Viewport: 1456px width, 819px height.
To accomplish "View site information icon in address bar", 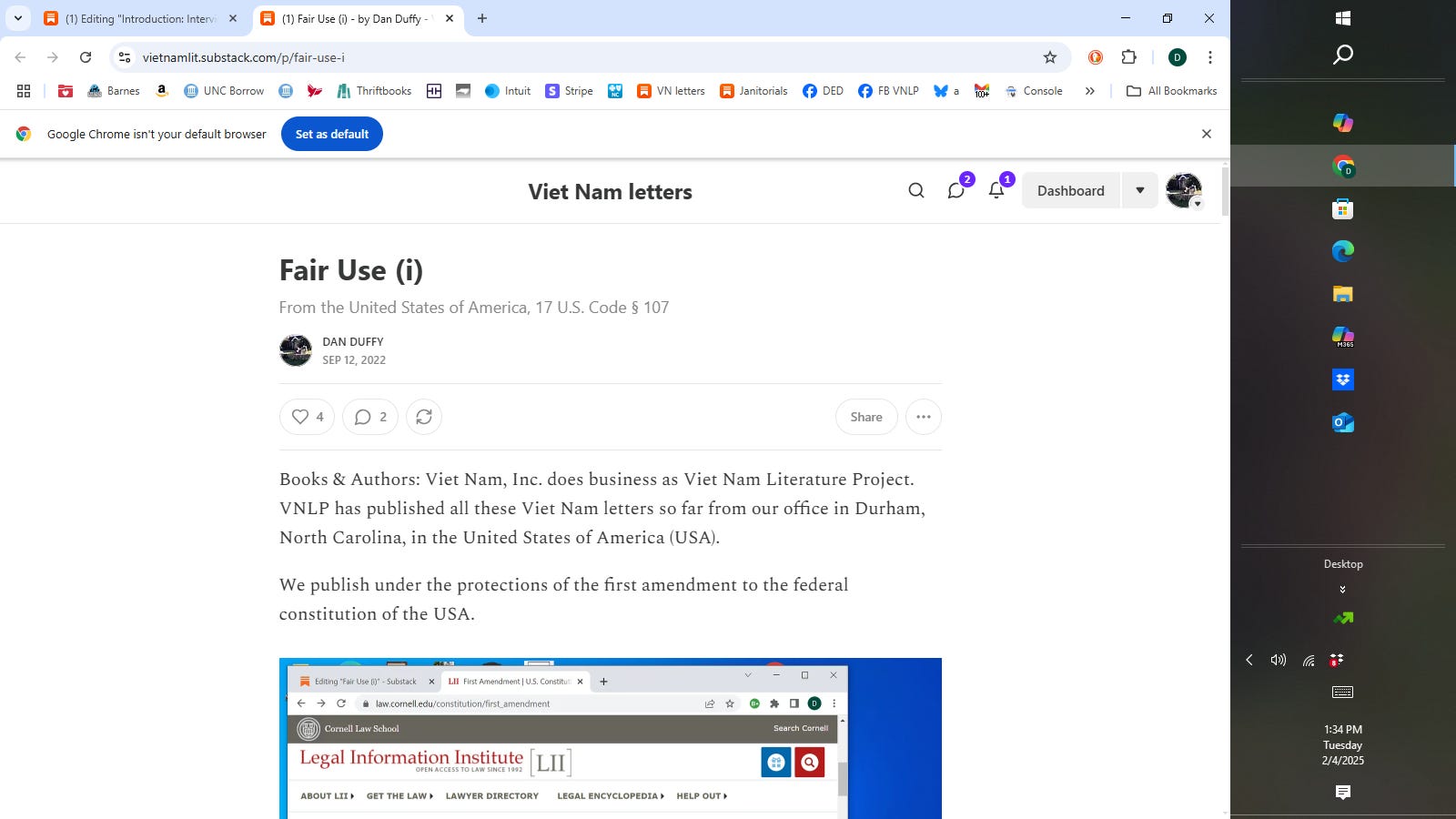I will click(125, 57).
